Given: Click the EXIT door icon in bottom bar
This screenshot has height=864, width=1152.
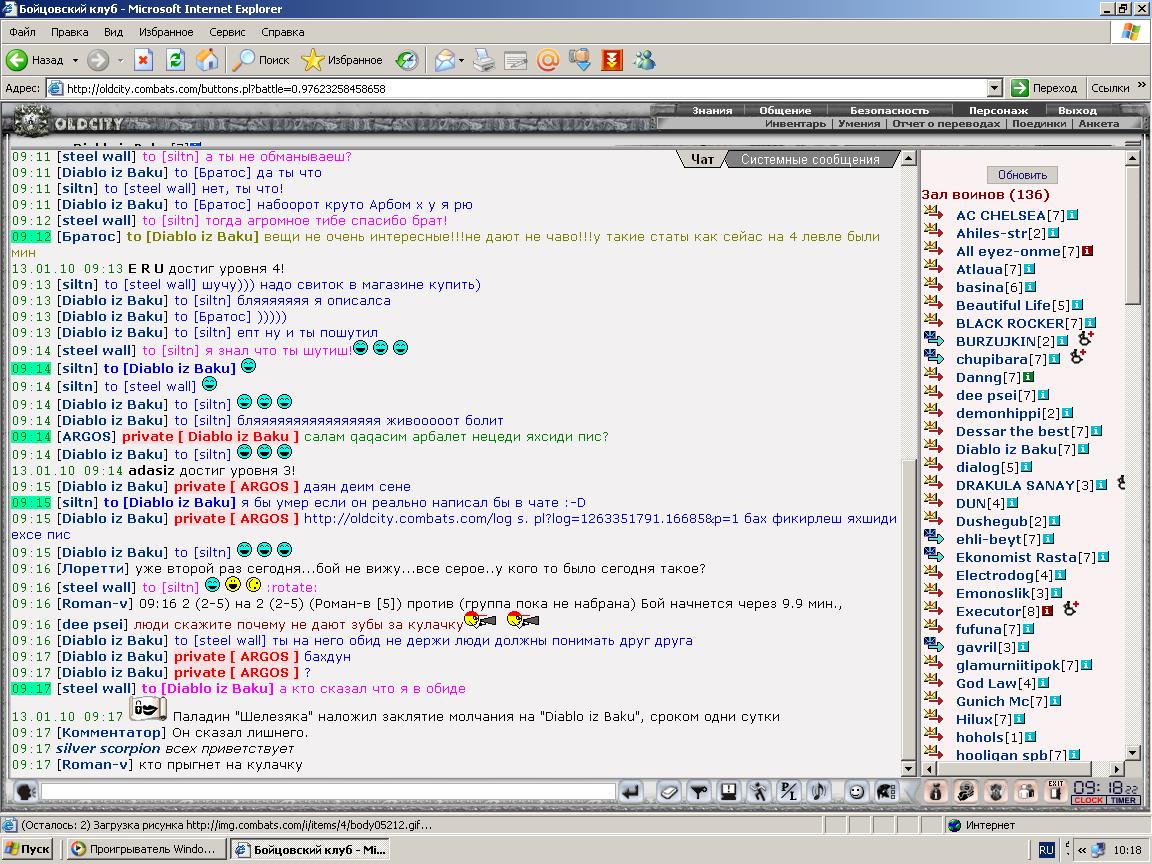Looking at the screenshot, I should coord(1056,791).
